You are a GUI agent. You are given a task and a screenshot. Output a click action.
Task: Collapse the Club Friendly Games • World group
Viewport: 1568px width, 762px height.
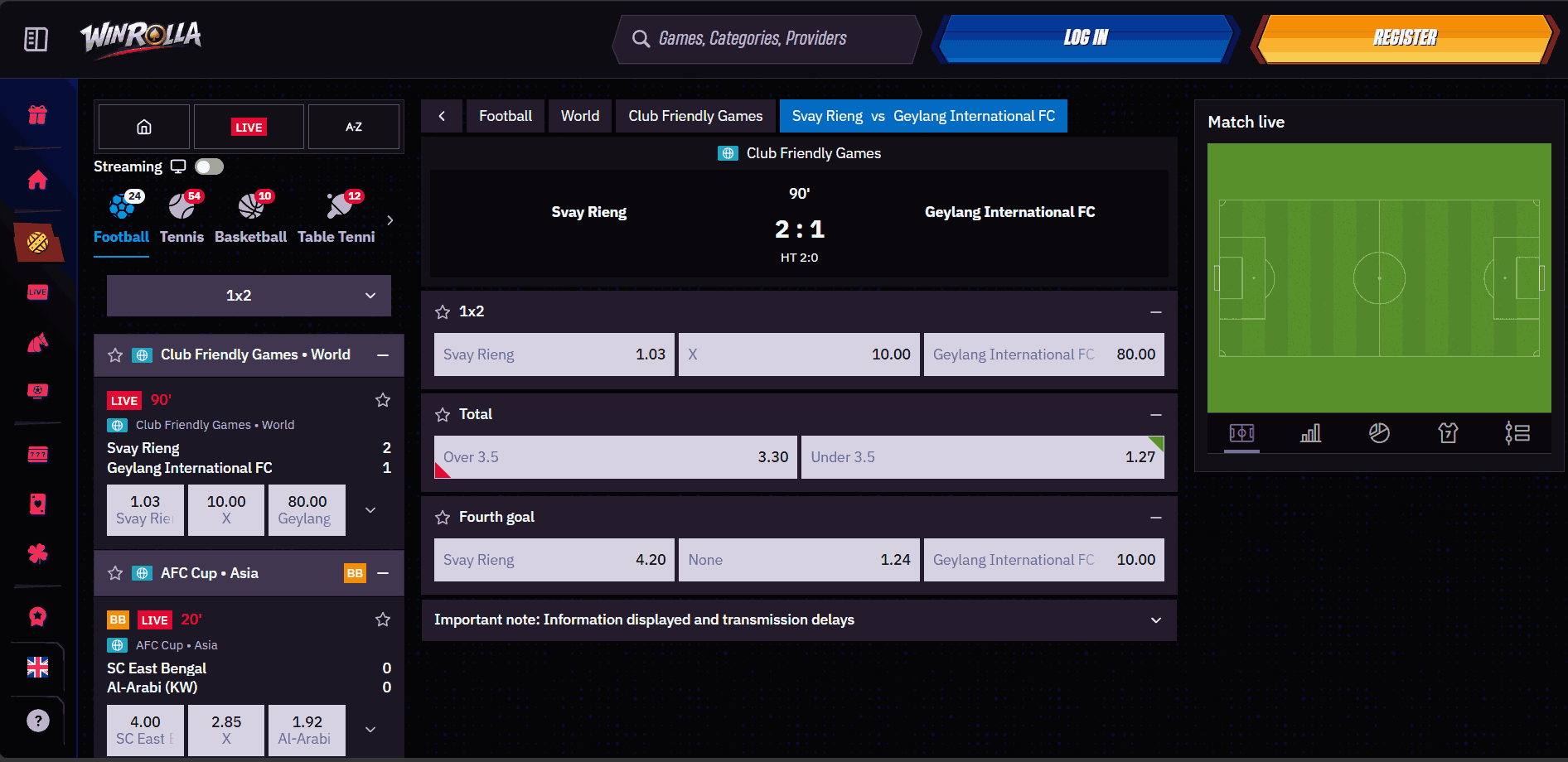pos(383,355)
